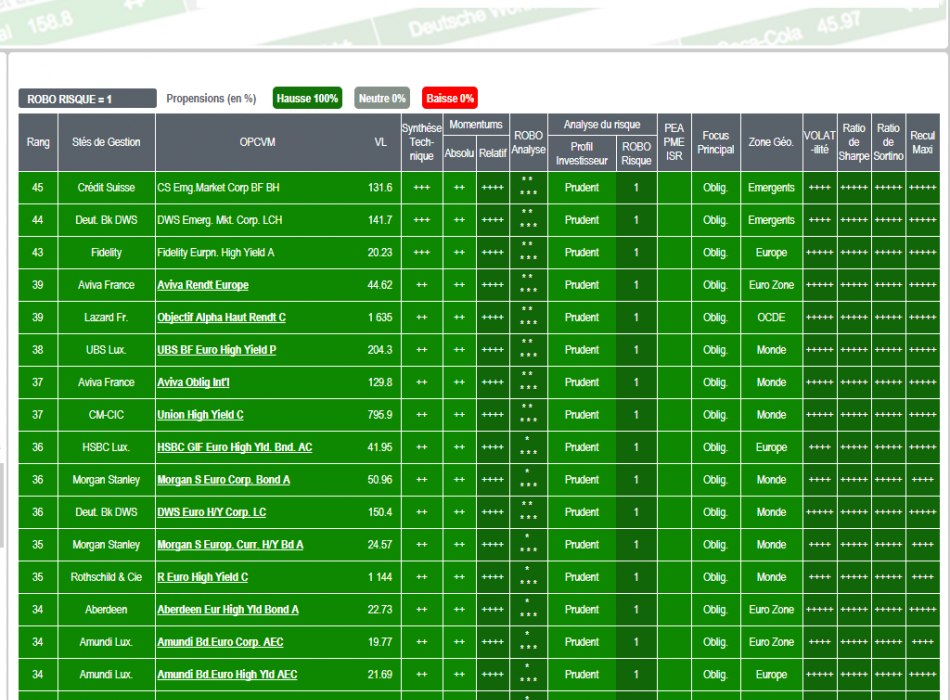Click the VOLAT-ilité column header
The height and width of the screenshot is (700, 950).
[x=820, y=142]
